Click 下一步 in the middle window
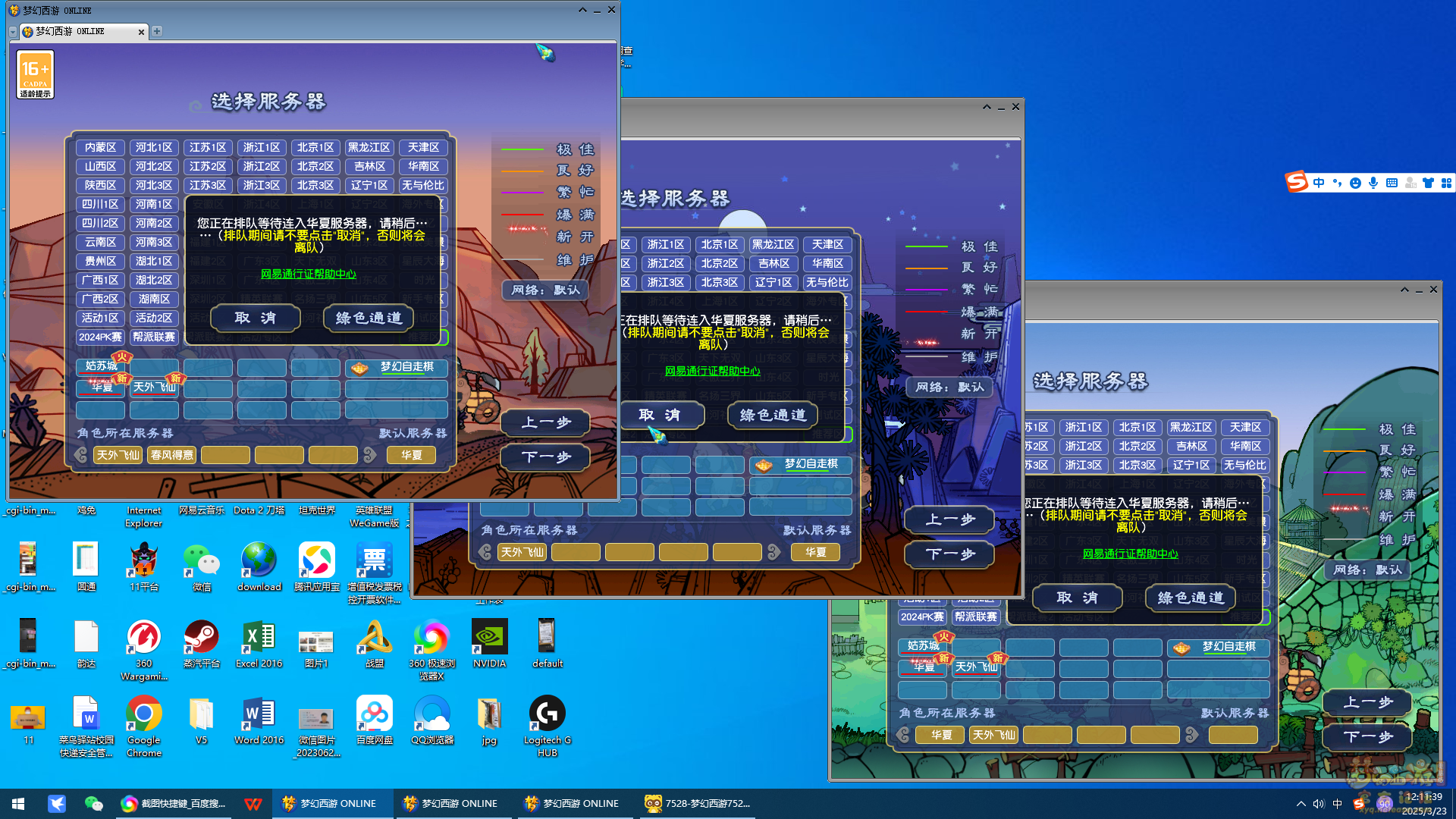 click(950, 554)
